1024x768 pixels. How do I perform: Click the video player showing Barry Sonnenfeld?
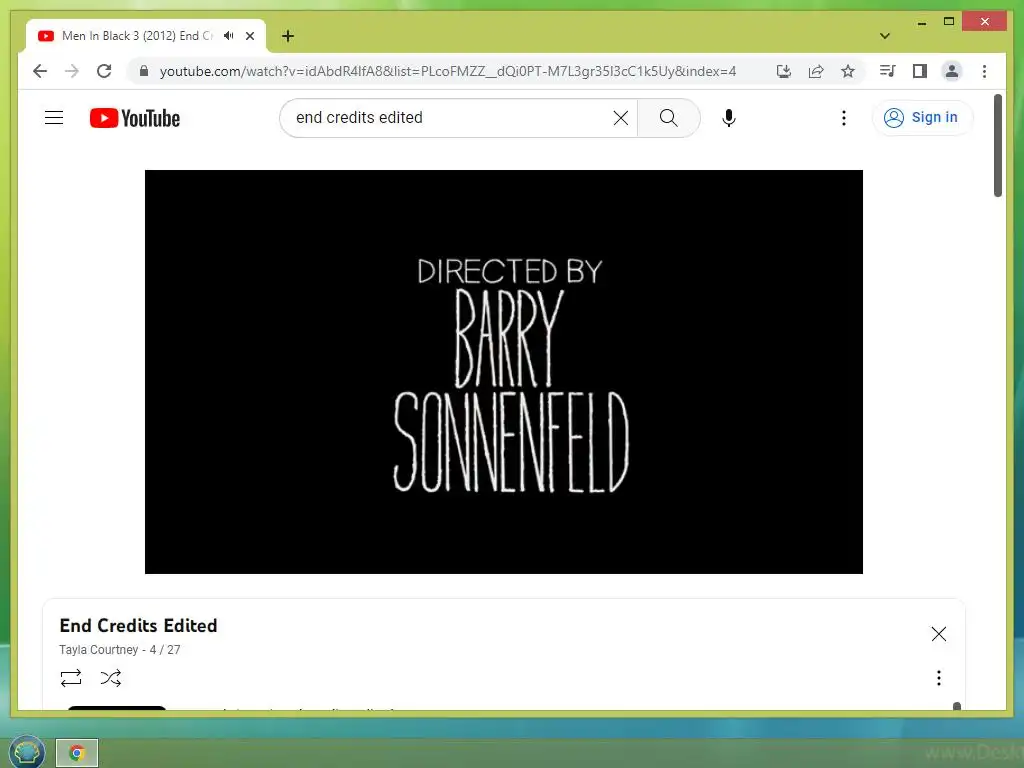[504, 372]
